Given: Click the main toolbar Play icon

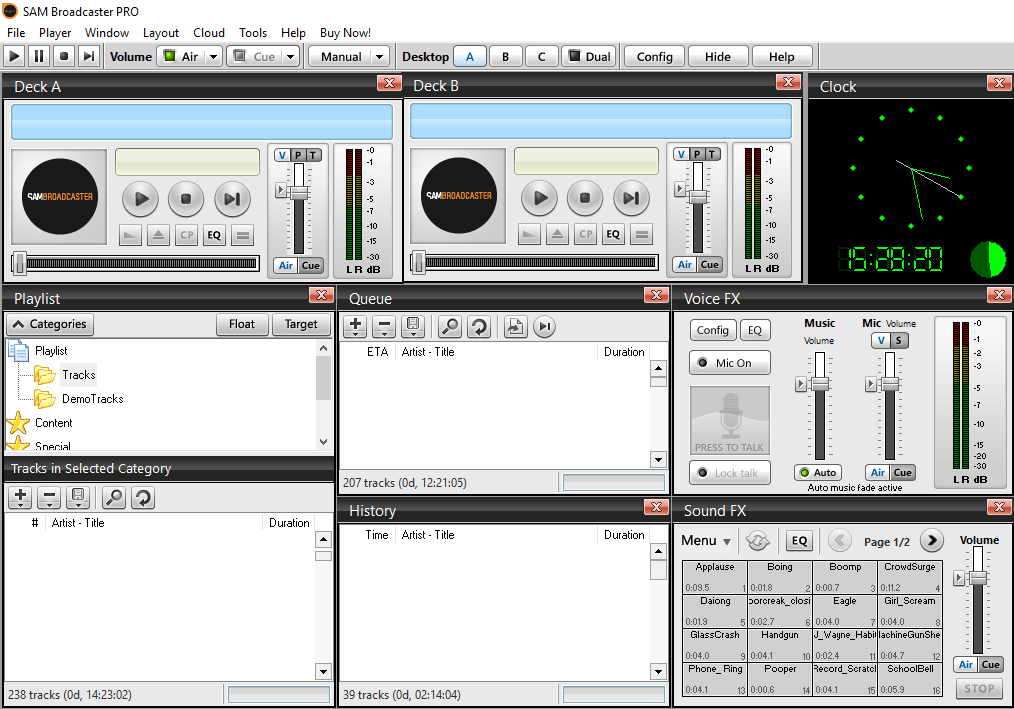Looking at the screenshot, I should coord(14,56).
